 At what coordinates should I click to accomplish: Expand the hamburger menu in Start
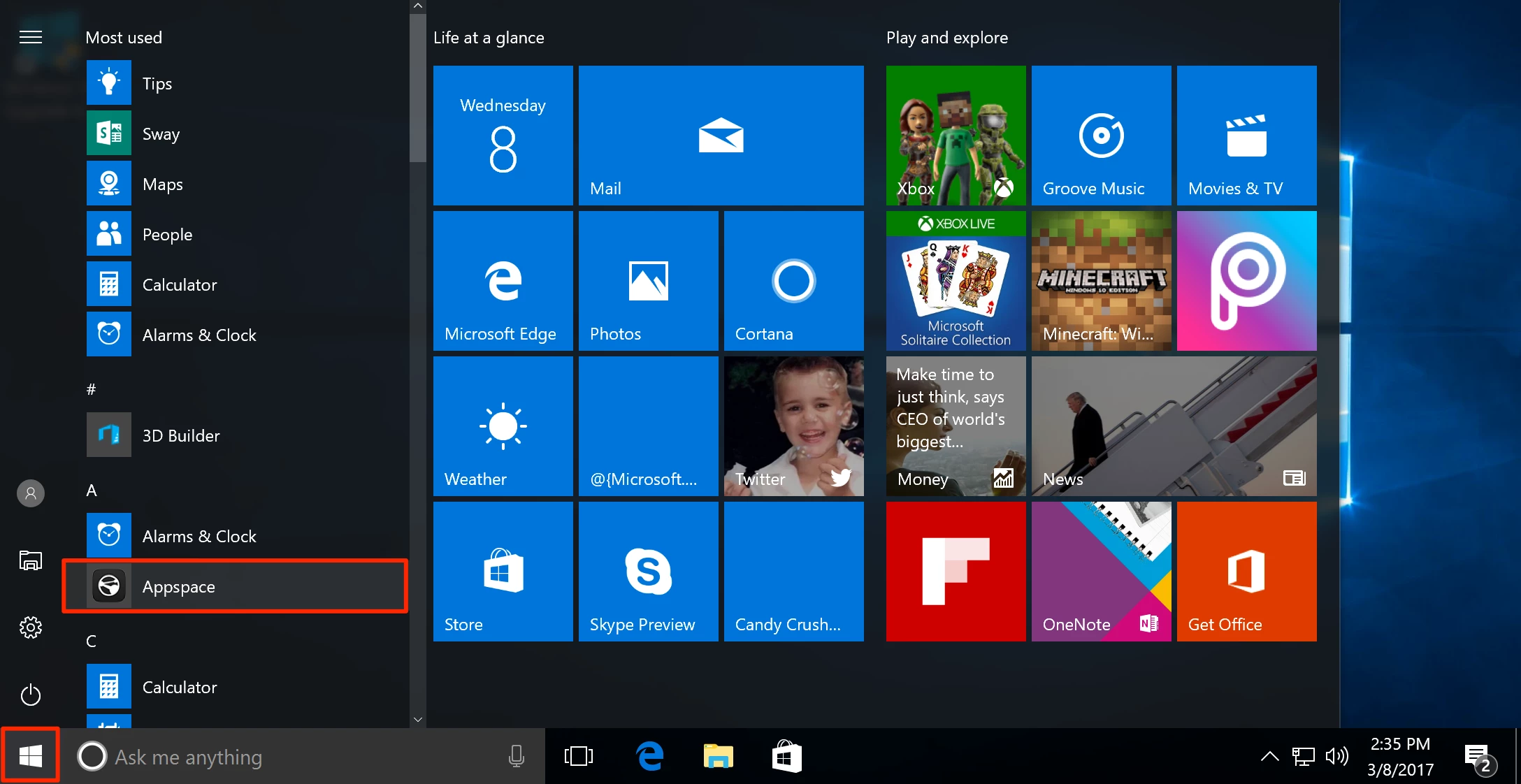31,37
